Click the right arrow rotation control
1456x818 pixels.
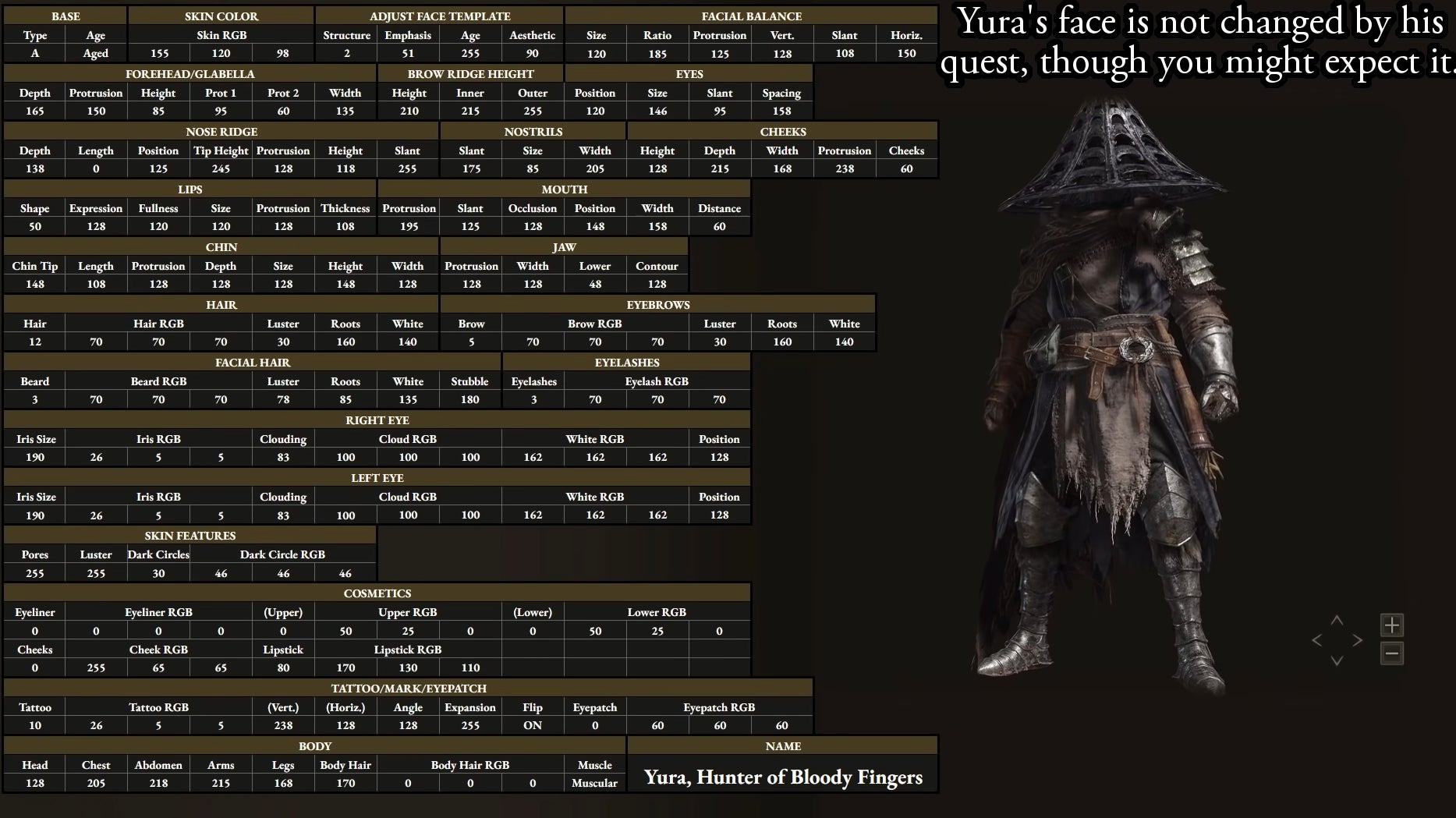(1358, 640)
